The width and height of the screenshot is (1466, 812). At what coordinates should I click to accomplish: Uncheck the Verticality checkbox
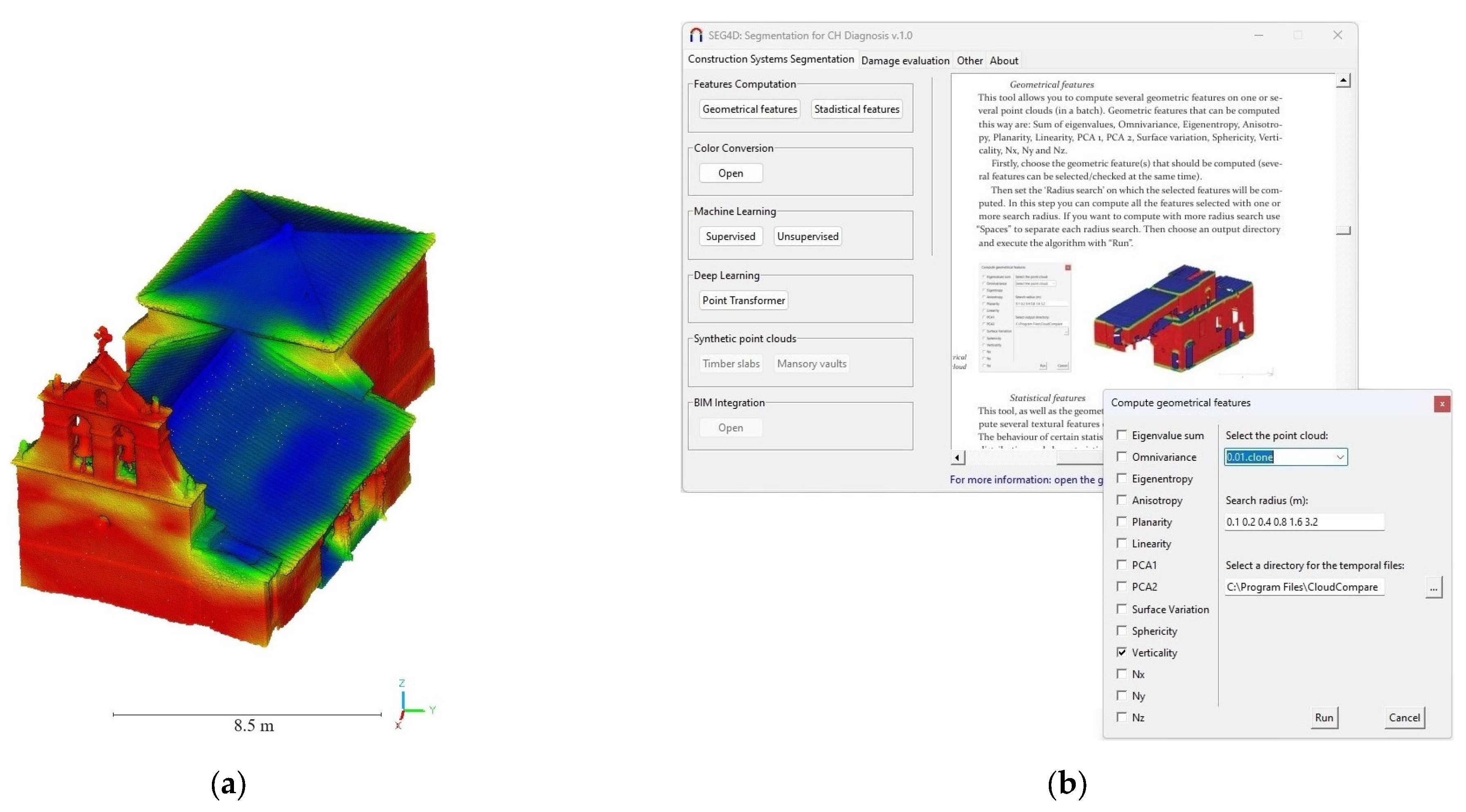(x=1121, y=652)
